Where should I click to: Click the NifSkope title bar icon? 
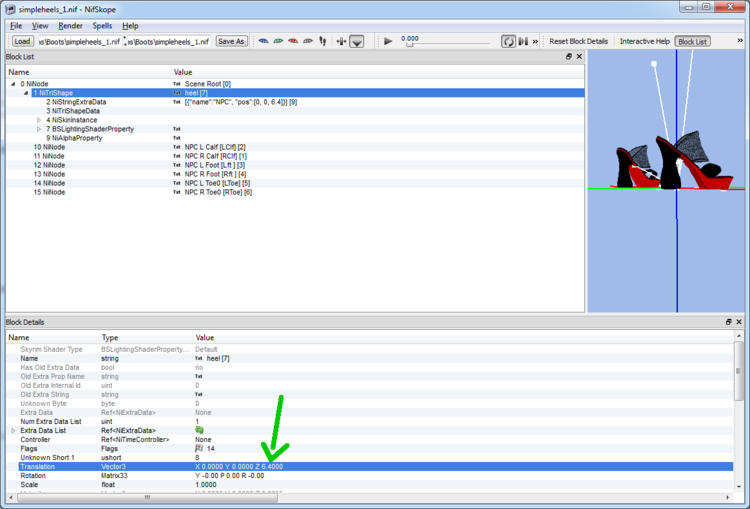(x=10, y=9)
